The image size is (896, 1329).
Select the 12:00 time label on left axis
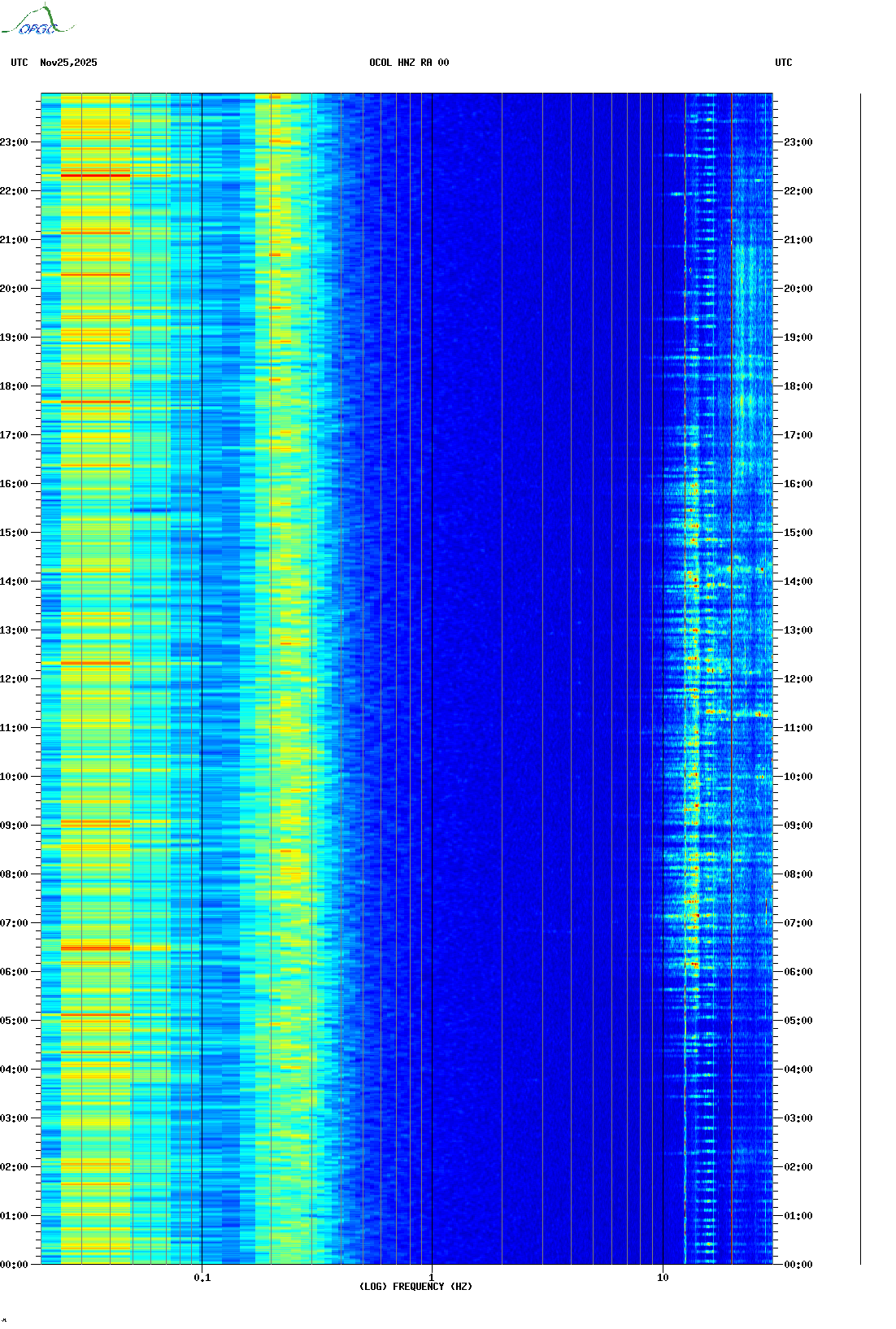(14, 679)
